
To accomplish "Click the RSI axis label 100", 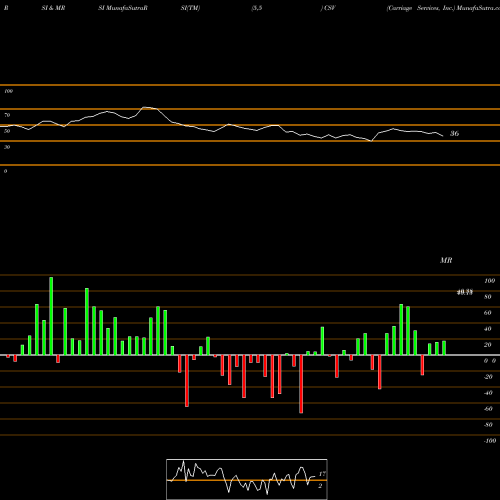I will point(9,91).
